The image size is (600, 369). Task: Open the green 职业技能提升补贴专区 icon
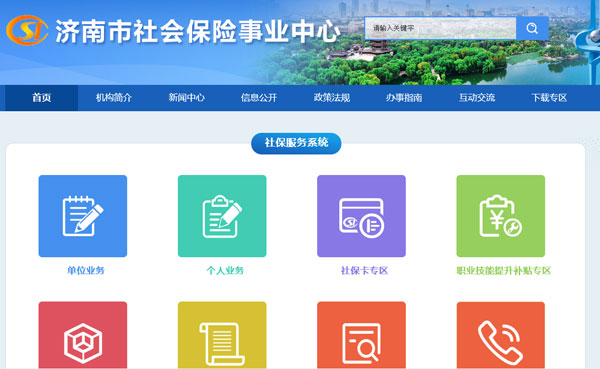click(x=501, y=216)
